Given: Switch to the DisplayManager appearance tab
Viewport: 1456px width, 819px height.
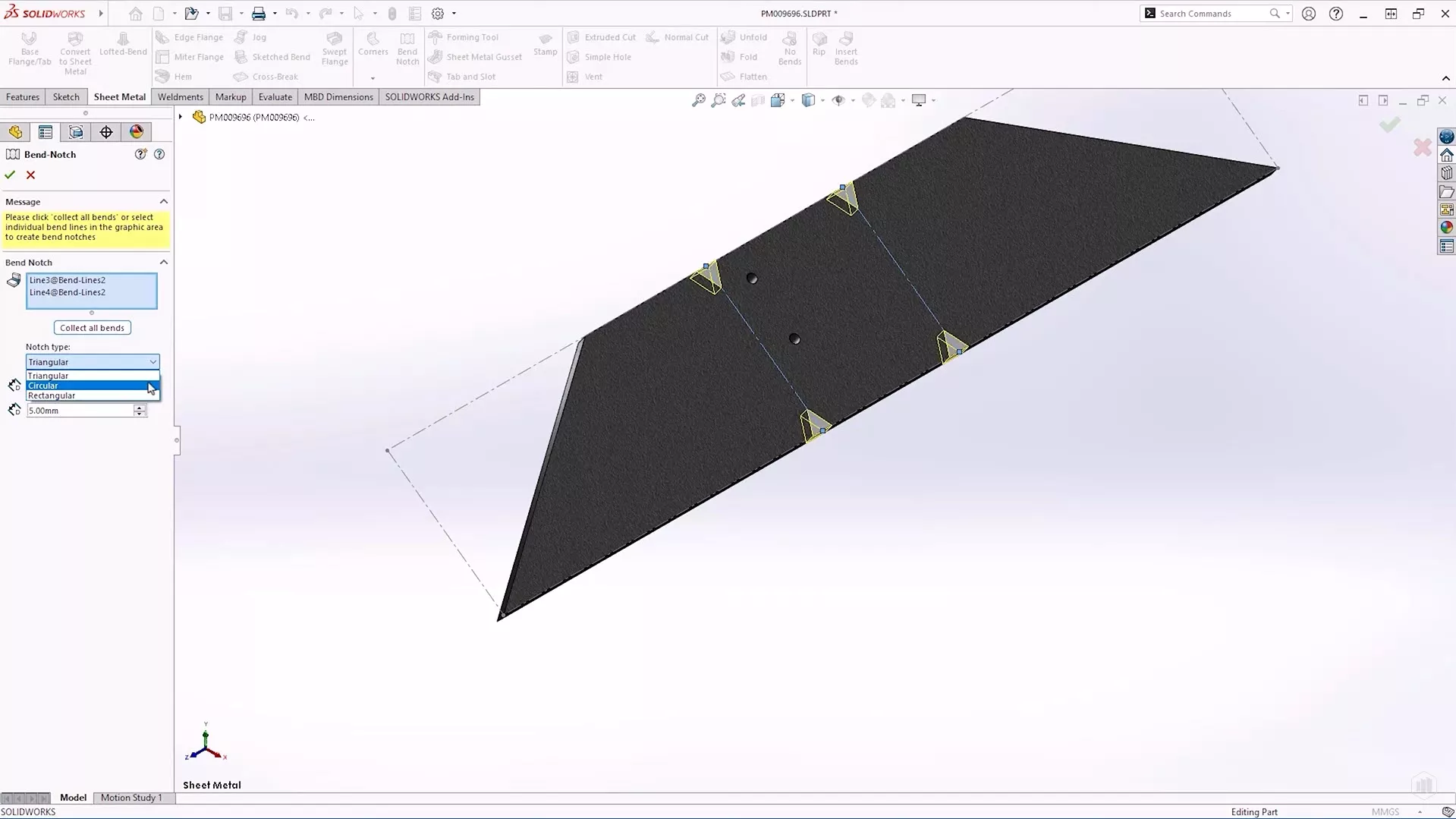Looking at the screenshot, I should (136, 131).
